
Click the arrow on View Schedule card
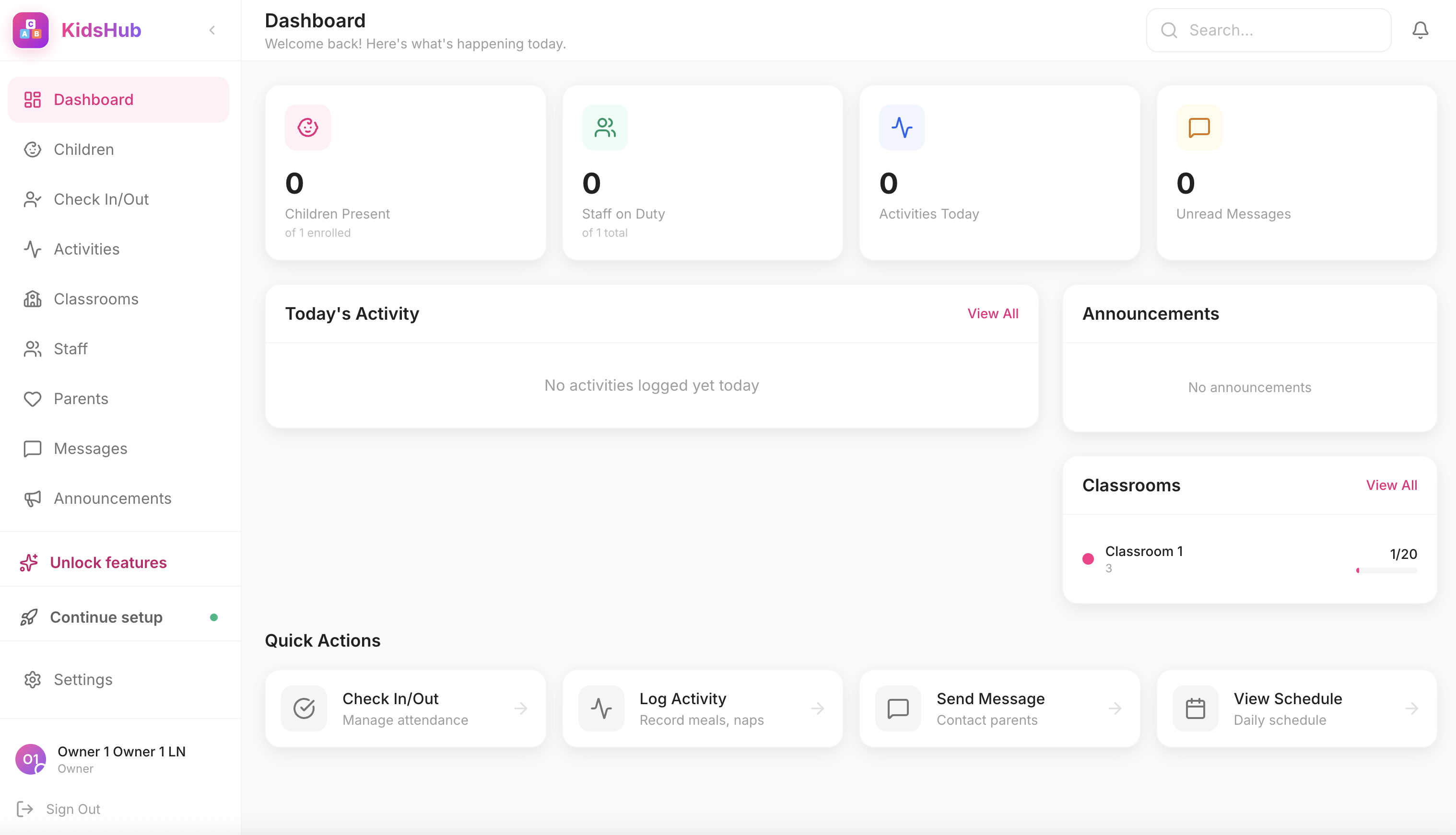click(x=1412, y=709)
